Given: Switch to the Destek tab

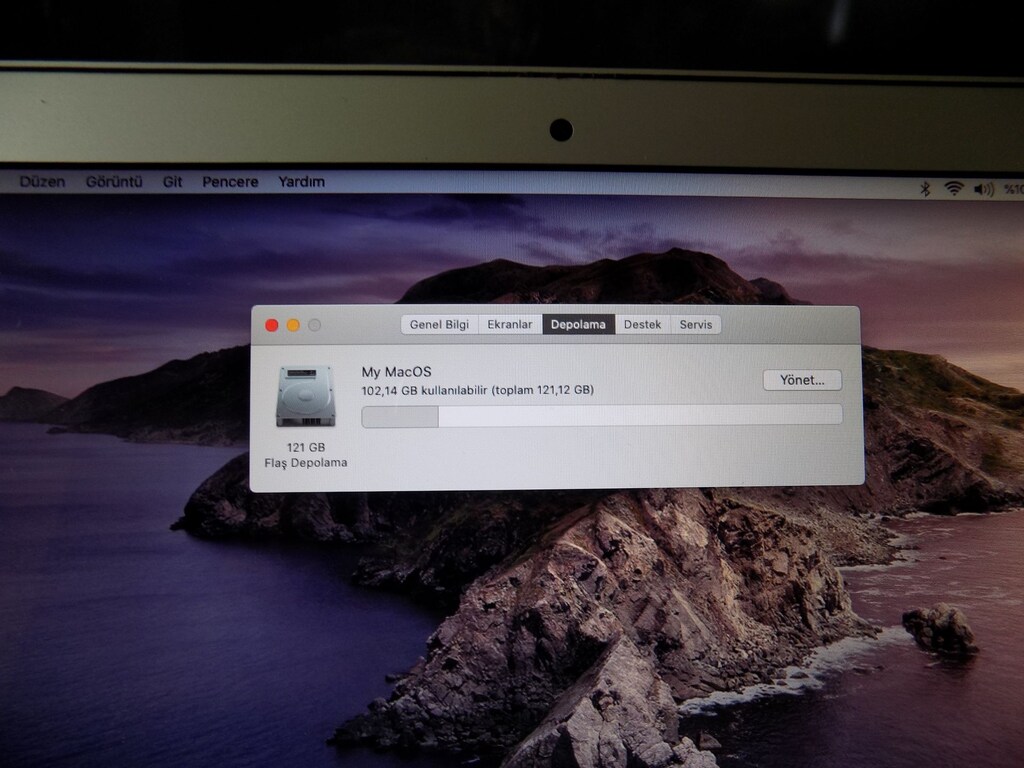Looking at the screenshot, I should (x=643, y=325).
